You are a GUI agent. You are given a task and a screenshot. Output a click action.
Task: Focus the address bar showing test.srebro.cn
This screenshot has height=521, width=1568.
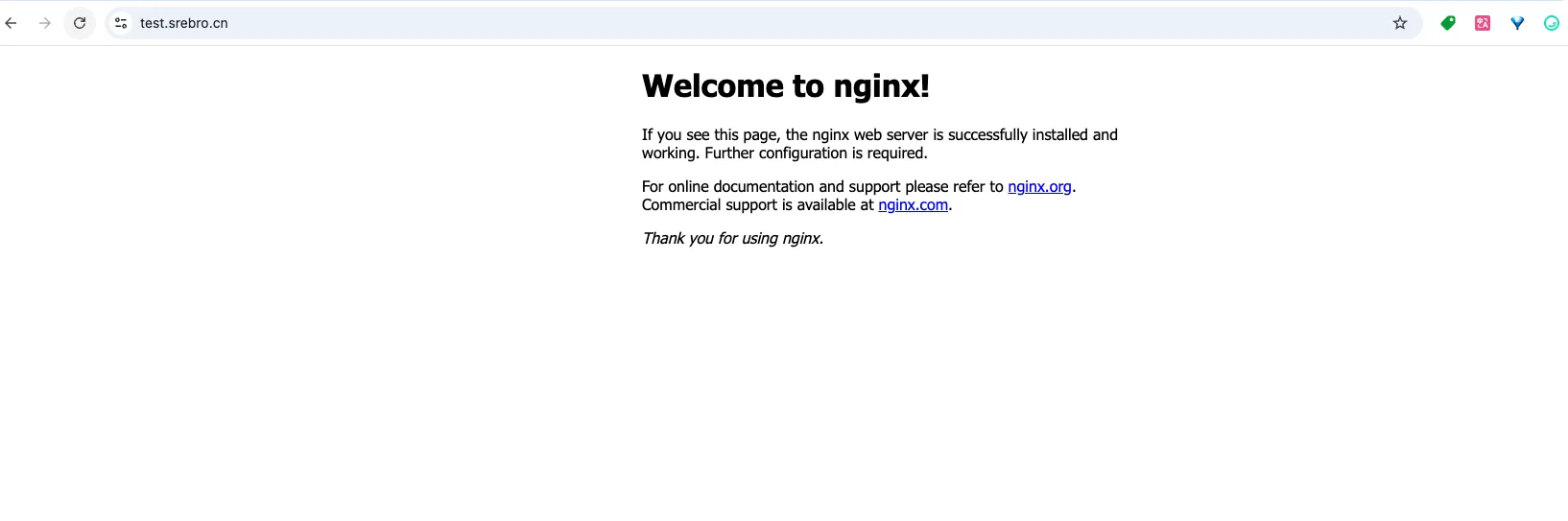coord(763,23)
